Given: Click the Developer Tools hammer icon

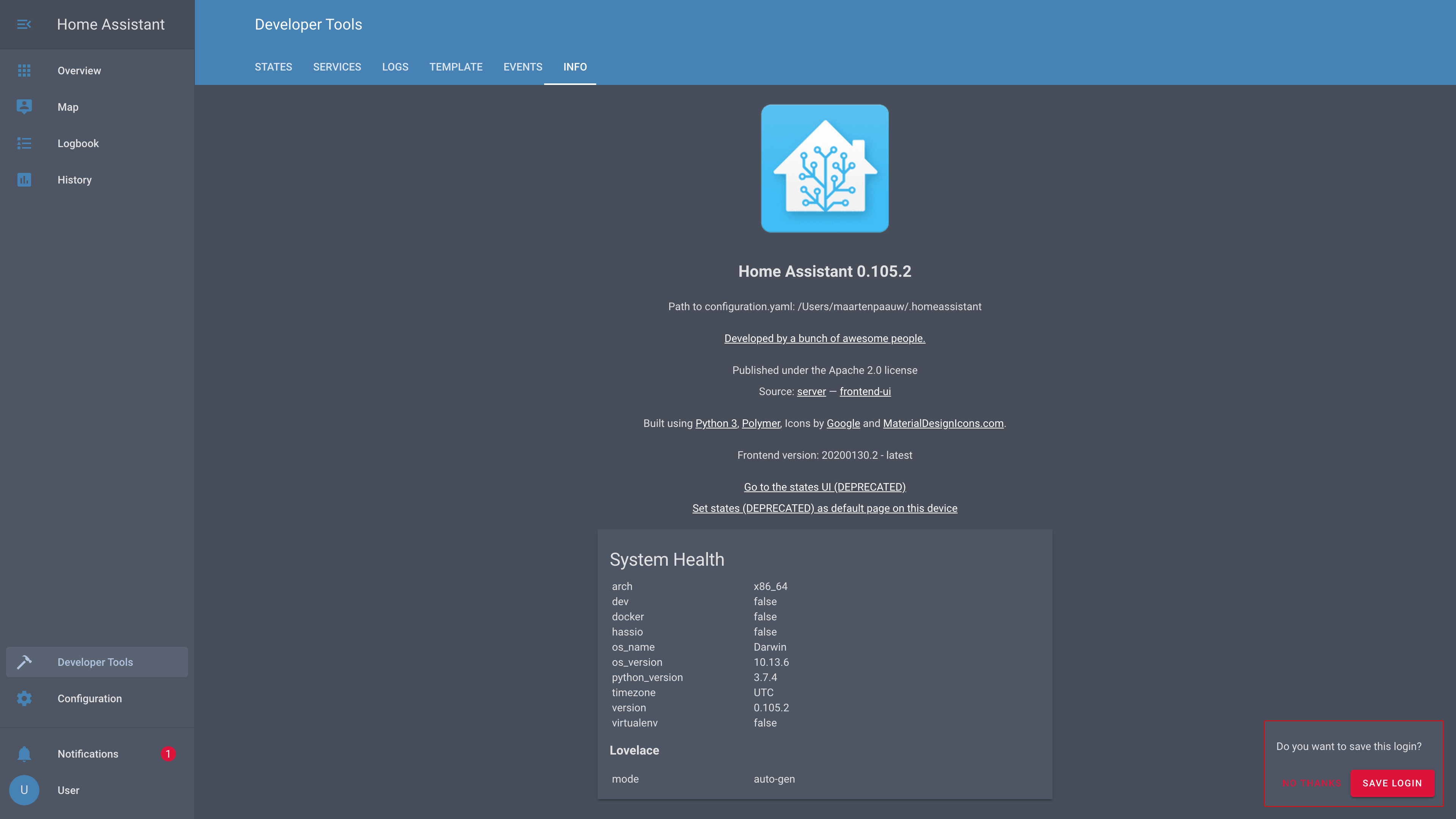Looking at the screenshot, I should point(24,662).
